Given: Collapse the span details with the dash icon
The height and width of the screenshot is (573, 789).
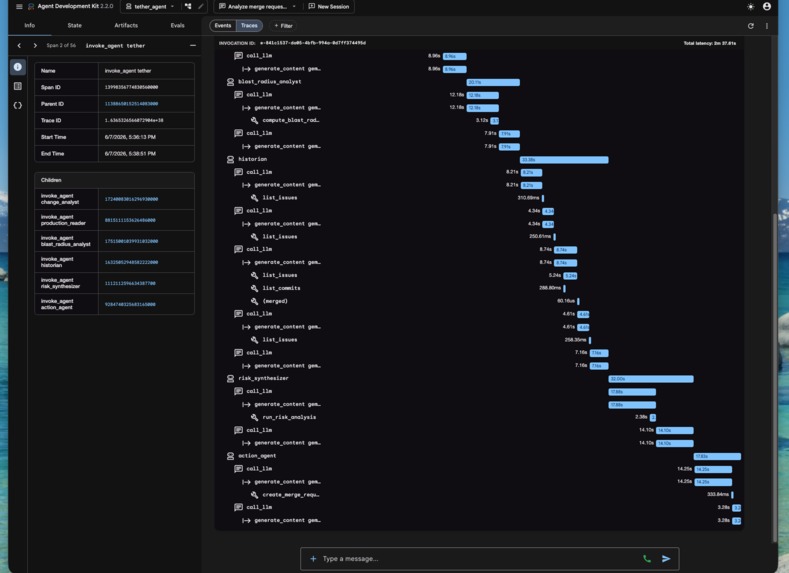Looking at the screenshot, I should coord(193,45).
